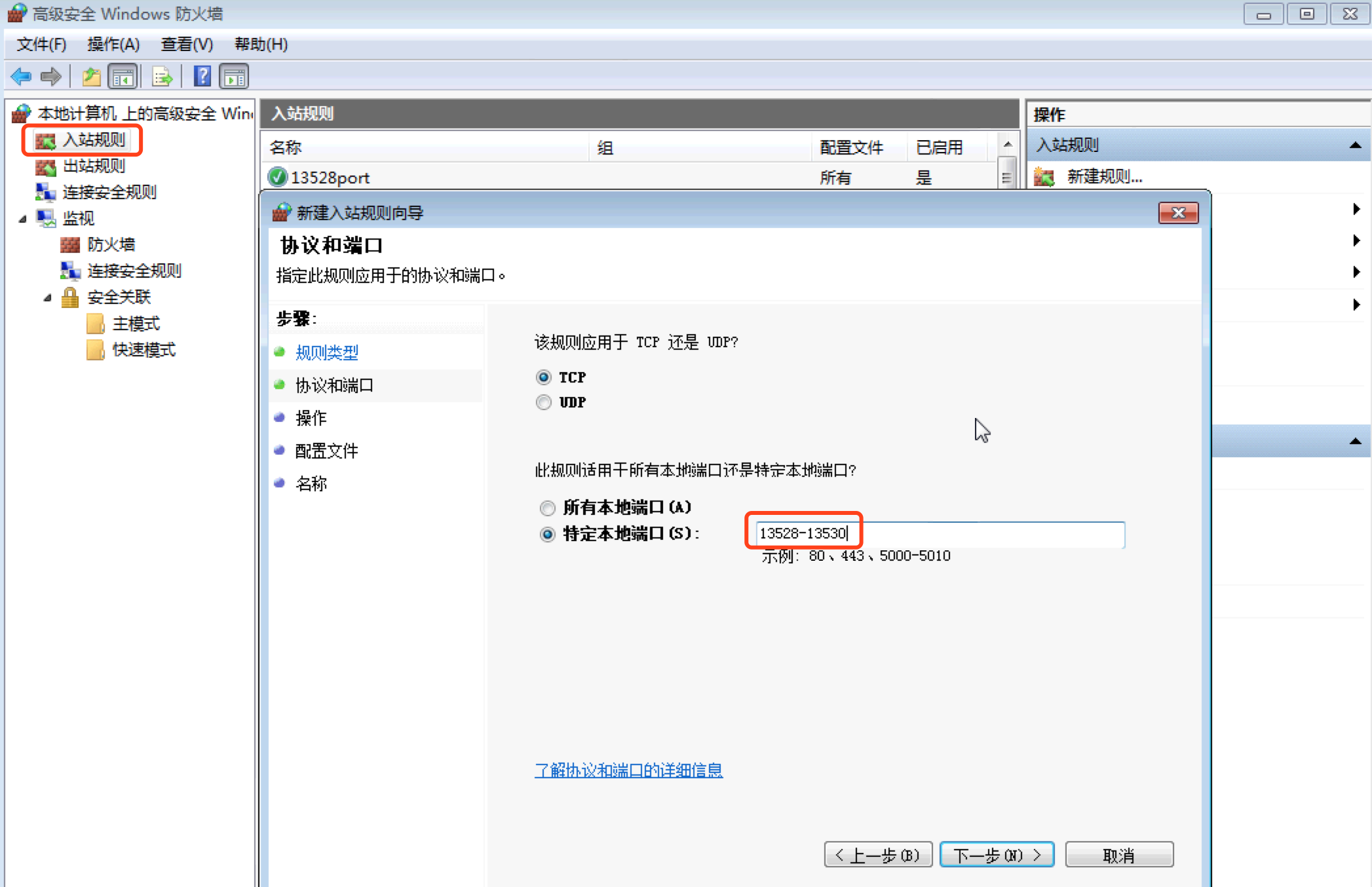Click the back arrow toolbar icon

21,77
